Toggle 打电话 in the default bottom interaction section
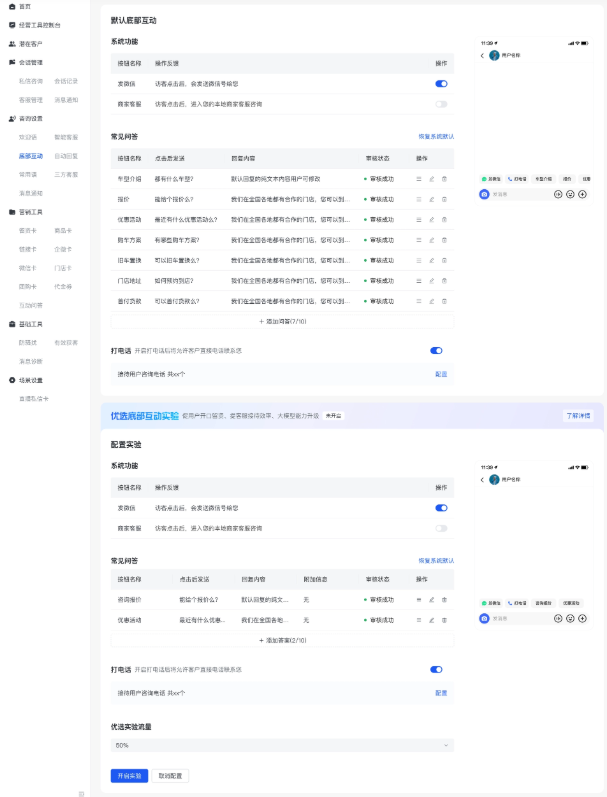This screenshot has height=797, width=607. pyautogui.click(x=436, y=351)
